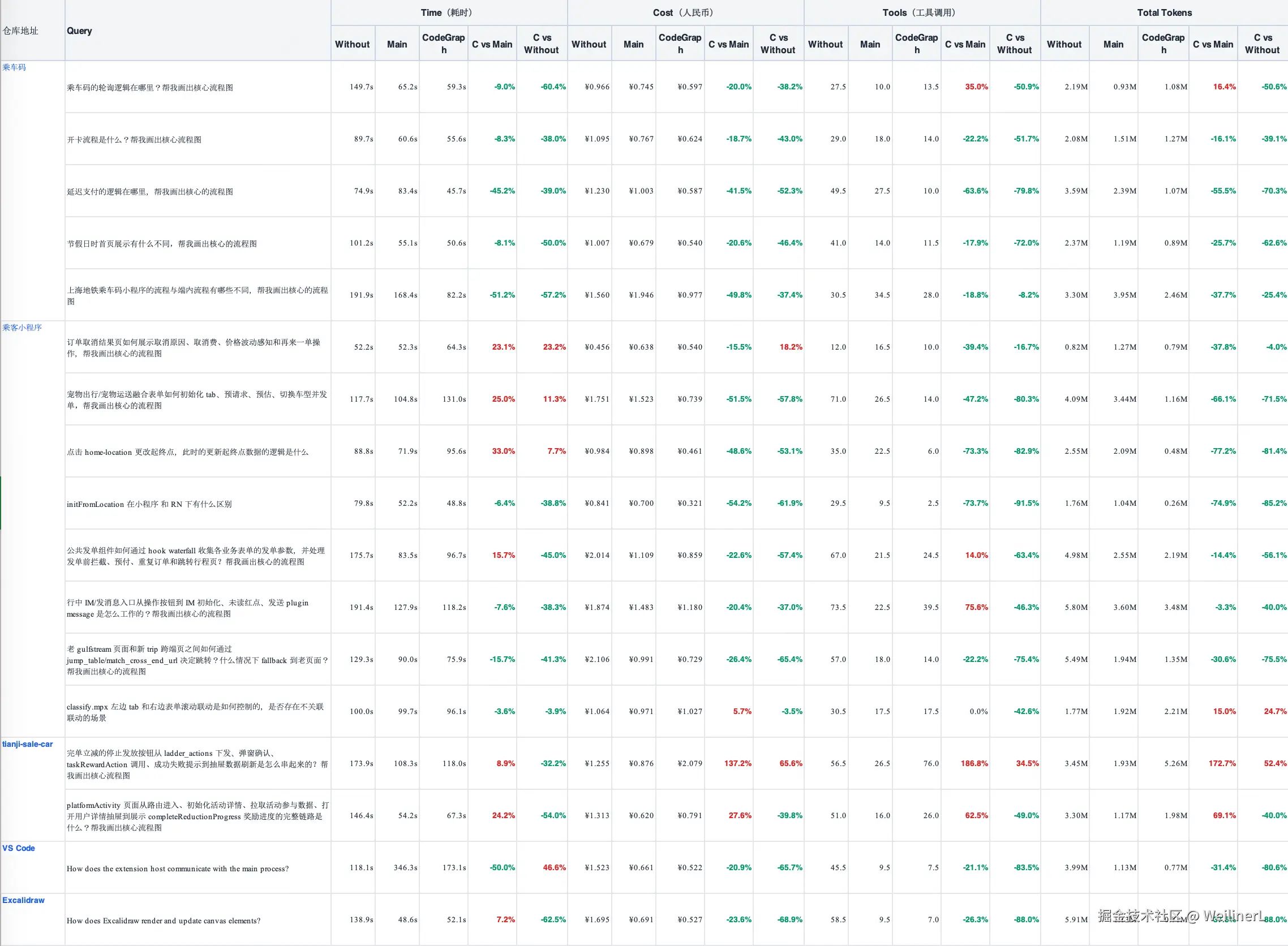Open the 乘客小程序 repository link
The height and width of the screenshot is (946, 1288).
[22, 328]
